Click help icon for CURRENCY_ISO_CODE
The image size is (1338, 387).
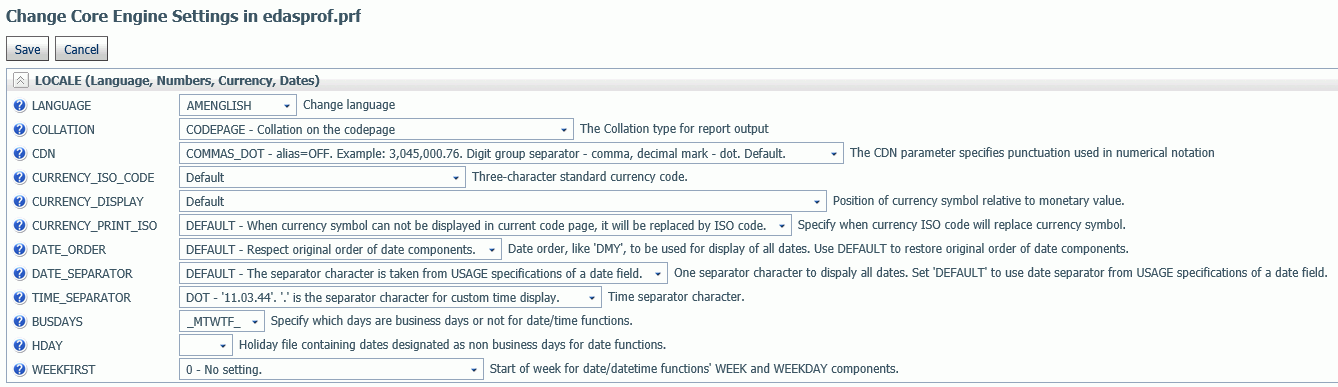(x=20, y=177)
